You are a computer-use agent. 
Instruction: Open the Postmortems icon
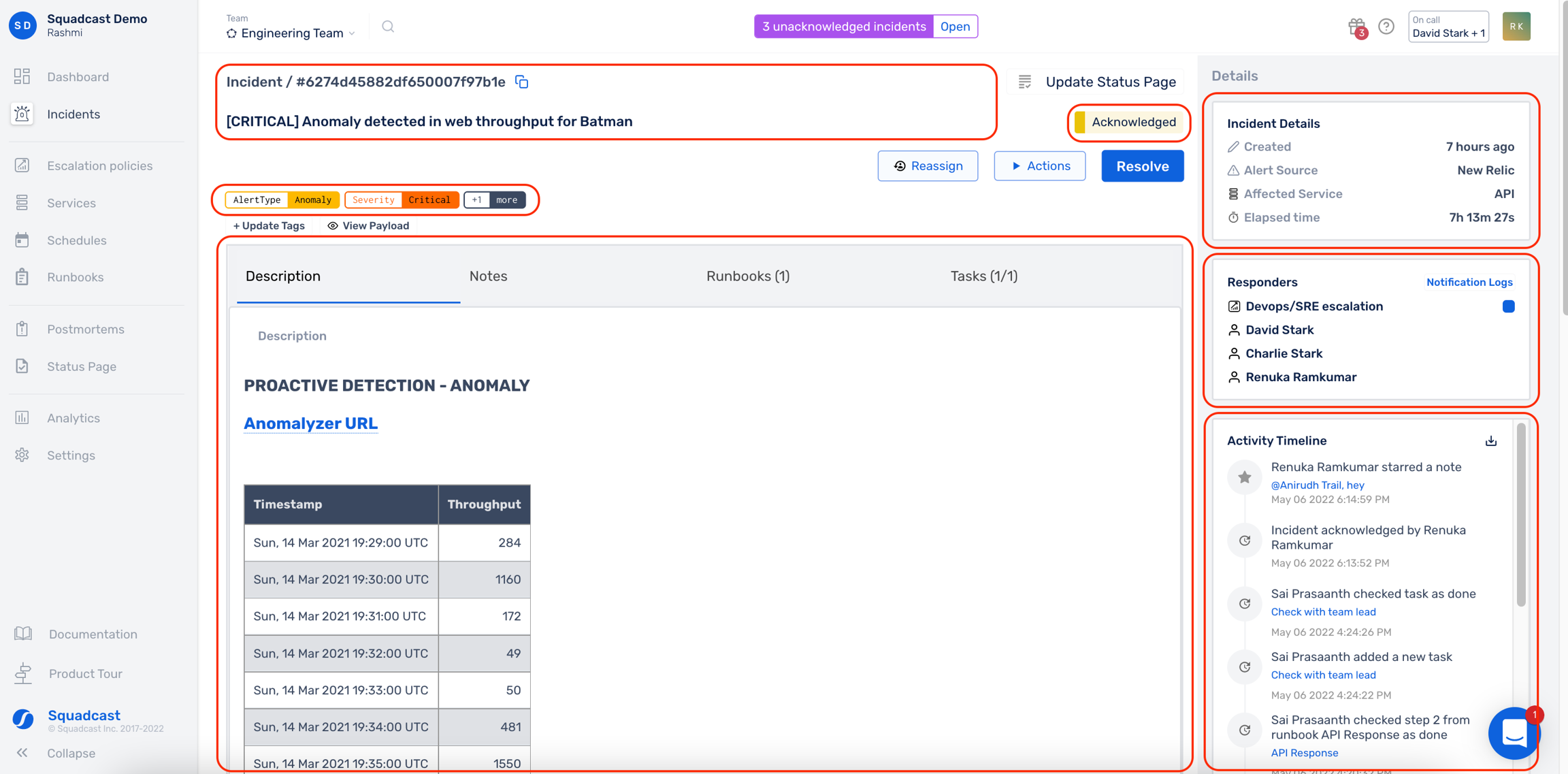pos(22,329)
